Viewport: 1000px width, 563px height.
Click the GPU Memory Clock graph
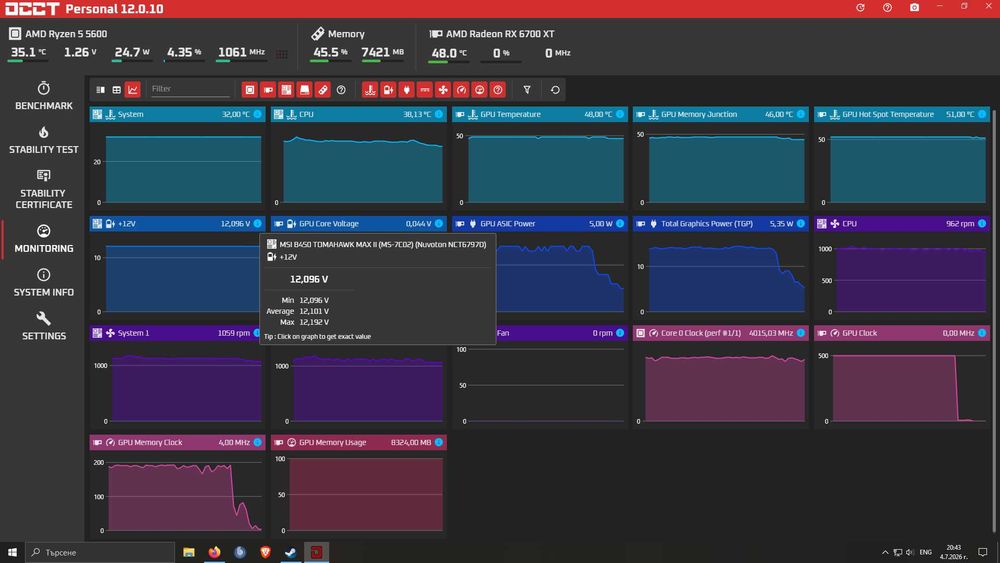[x=177, y=494]
